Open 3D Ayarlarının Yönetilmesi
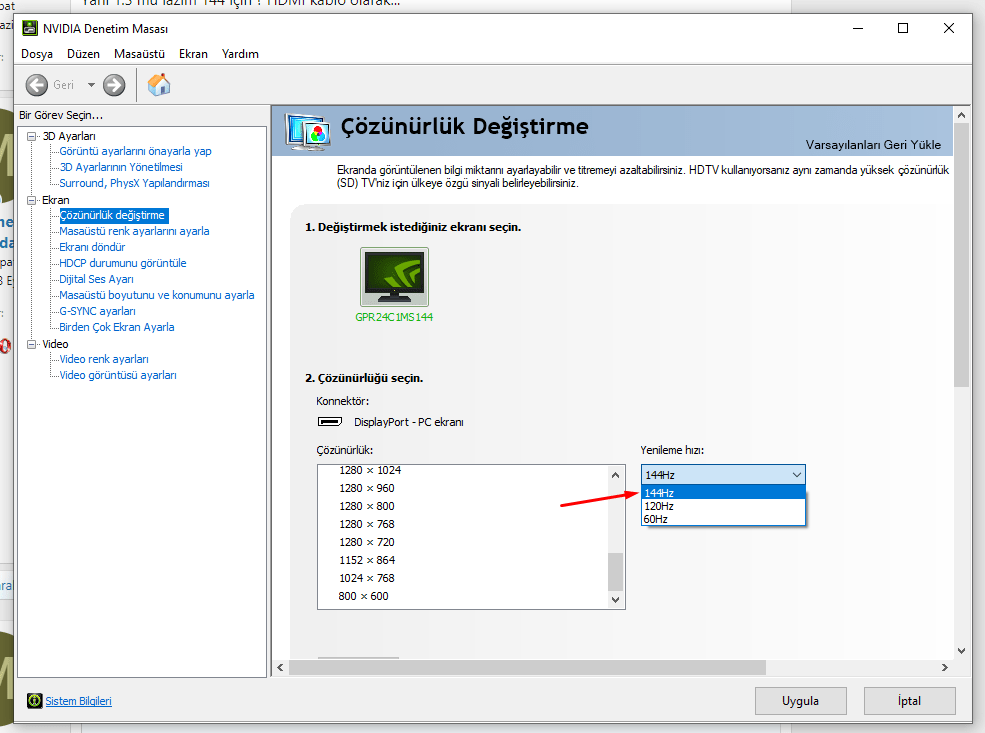Viewport: 985px width, 733px height. (x=121, y=167)
